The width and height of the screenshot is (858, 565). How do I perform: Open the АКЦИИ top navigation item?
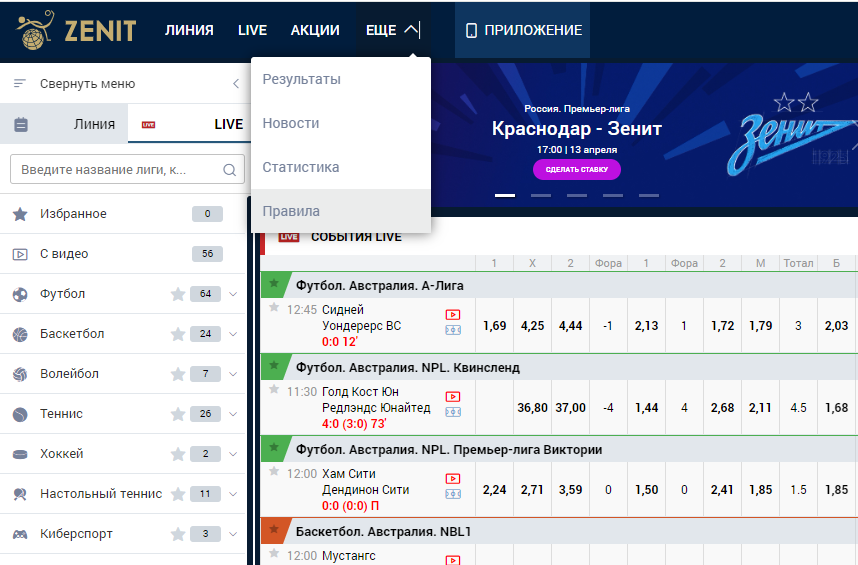[x=315, y=30]
